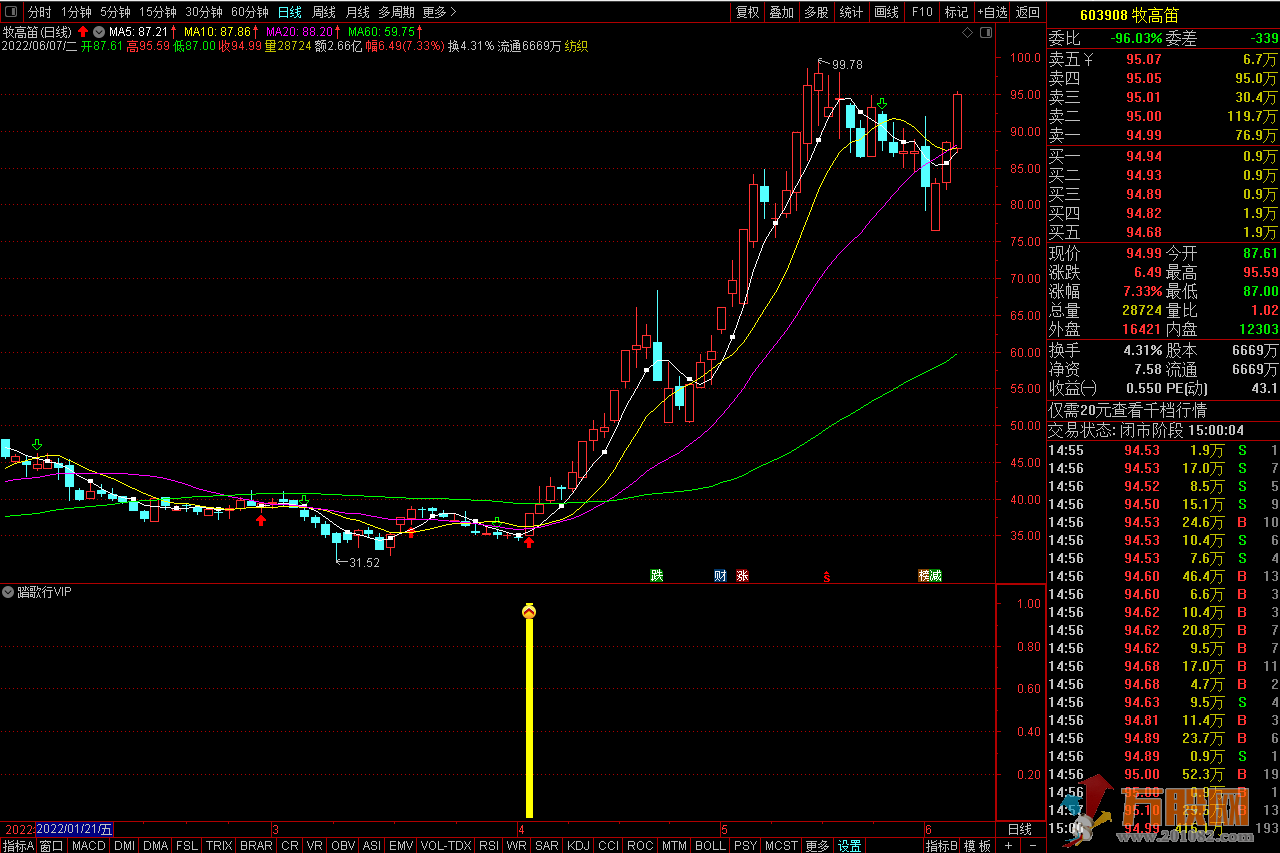Click the 涨 marker on the chart
Image resolution: width=1280 pixels, height=853 pixels.
743,575
